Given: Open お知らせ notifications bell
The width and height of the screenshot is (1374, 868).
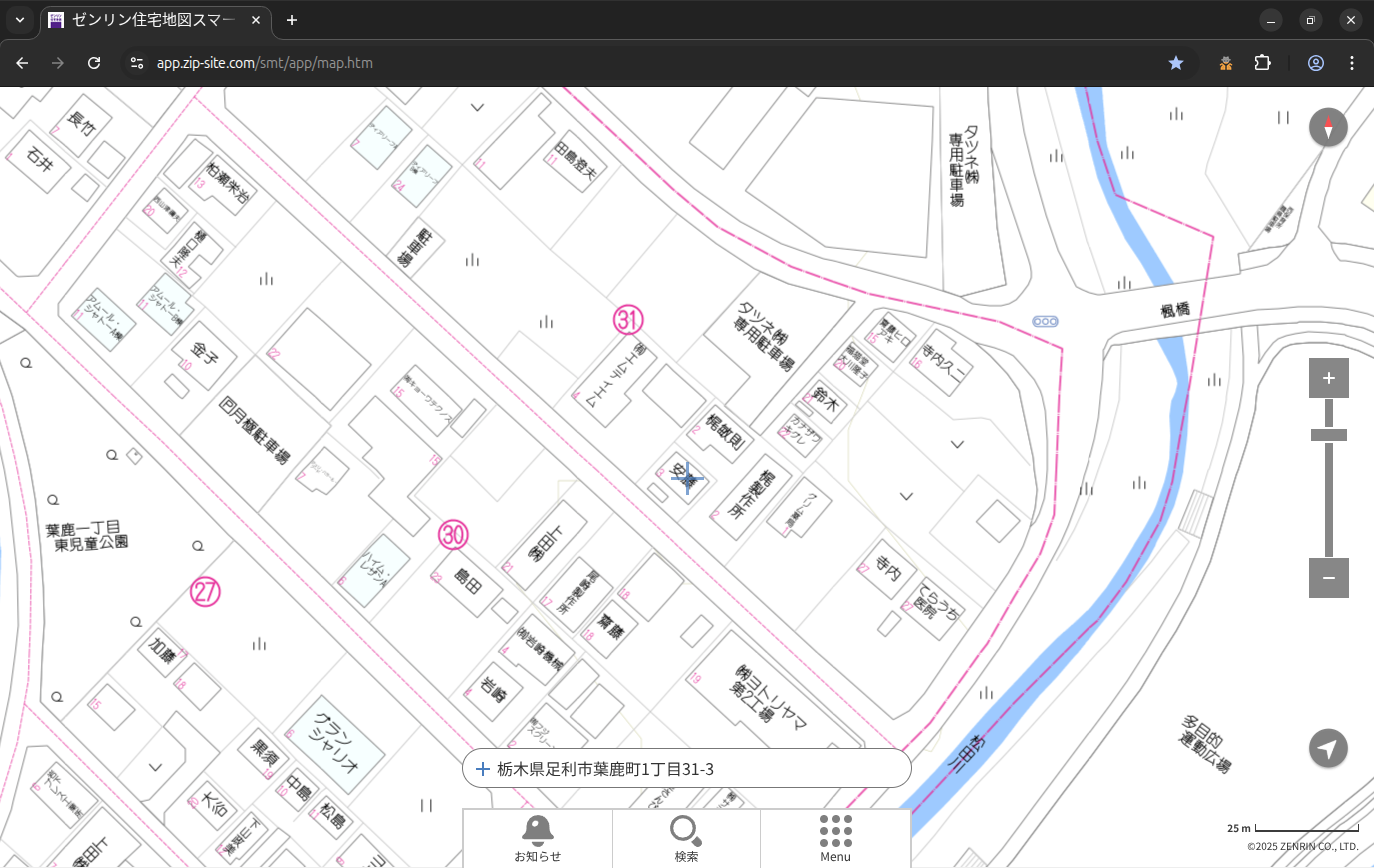Looking at the screenshot, I should [x=537, y=838].
